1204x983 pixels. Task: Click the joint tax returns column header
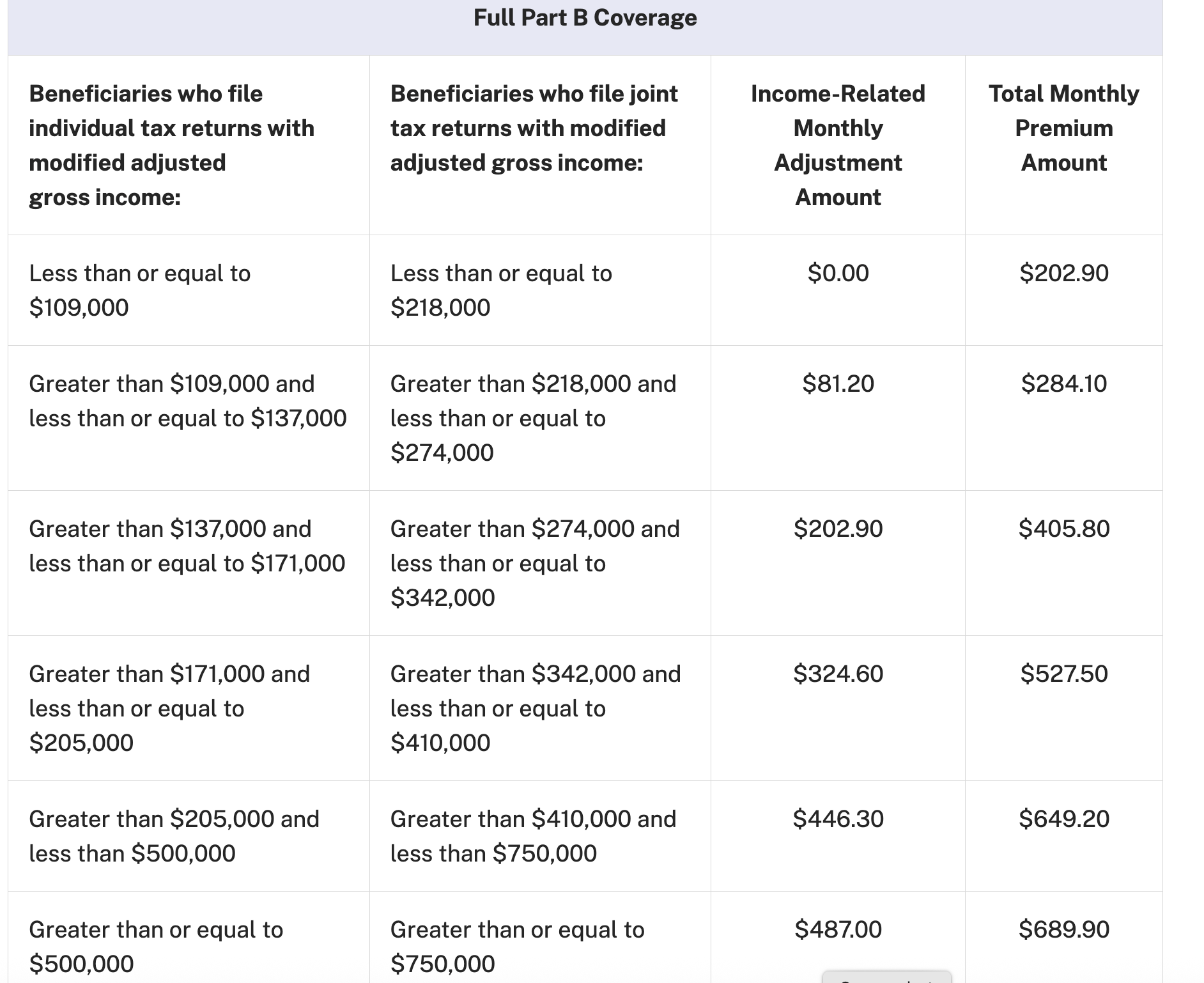[x=534, y=128]
